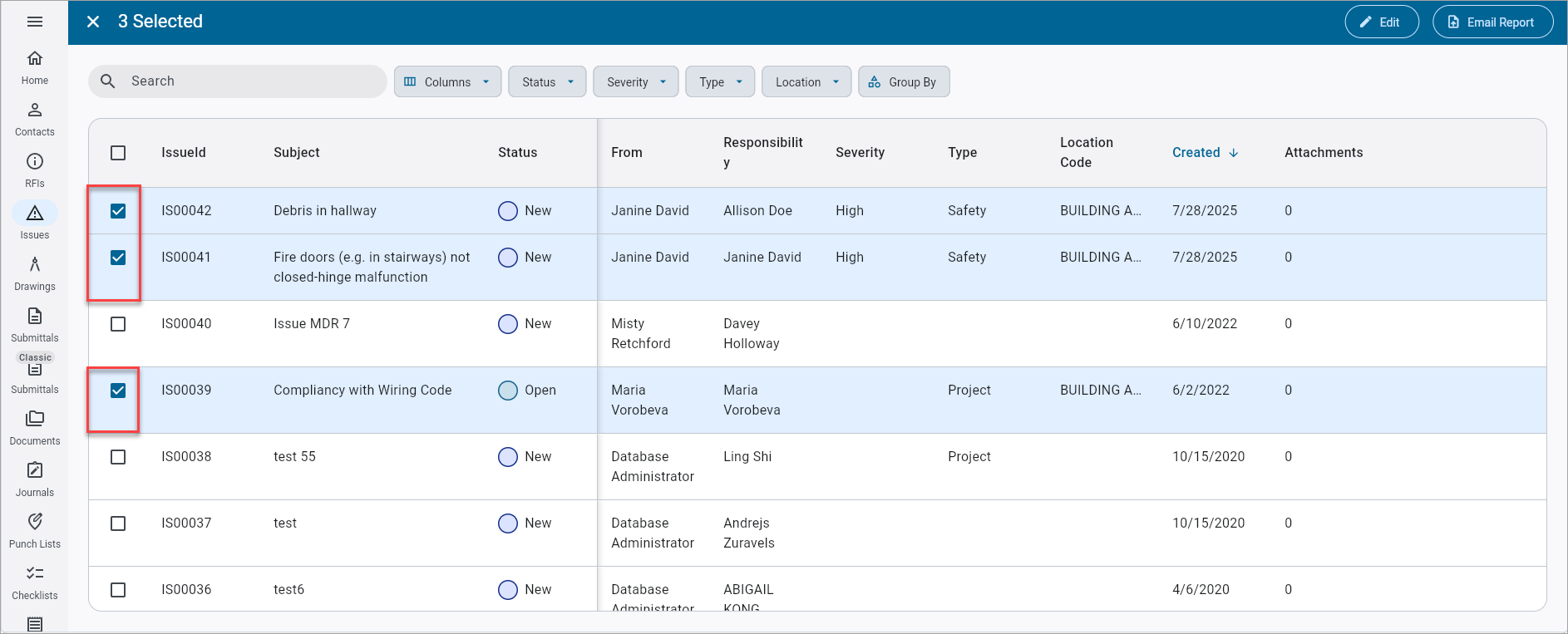
Task: Open issue 'Debris in hallway'
Action: pos(325,211)
